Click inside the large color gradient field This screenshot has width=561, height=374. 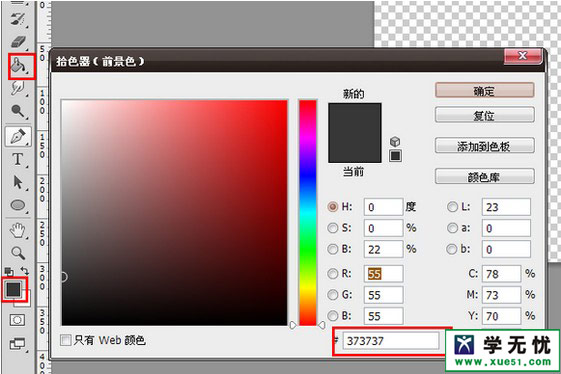pos(175,213)
